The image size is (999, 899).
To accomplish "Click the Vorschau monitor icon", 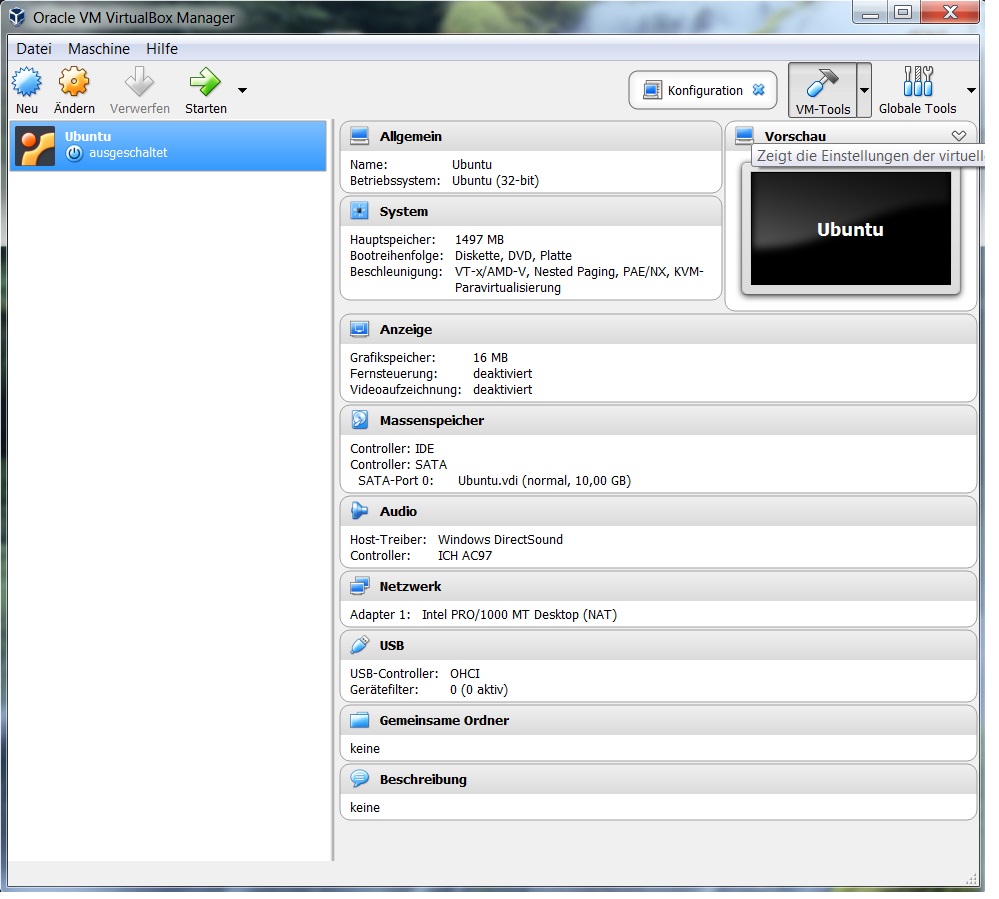I will pos(744,136).
